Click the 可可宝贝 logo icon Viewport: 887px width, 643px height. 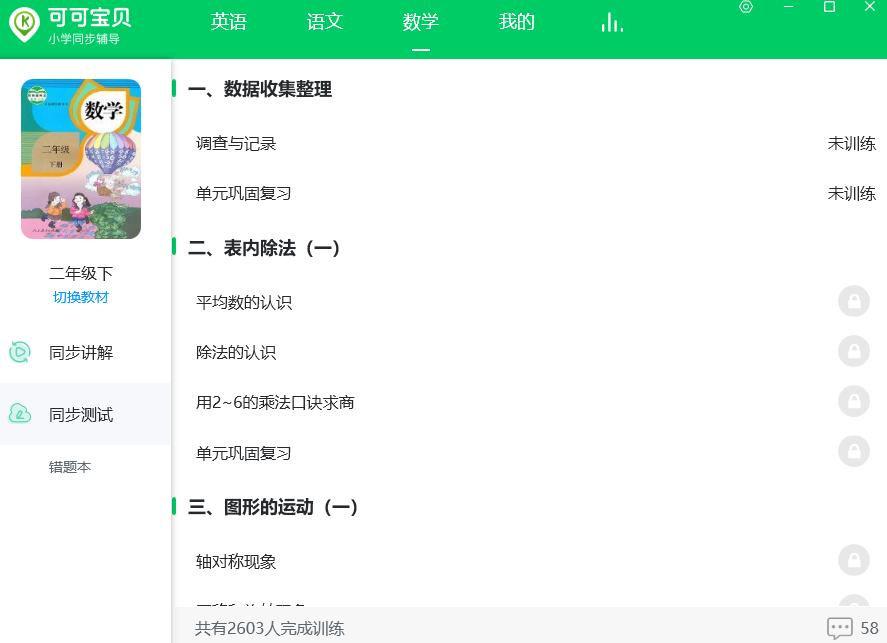coord(24,24)
